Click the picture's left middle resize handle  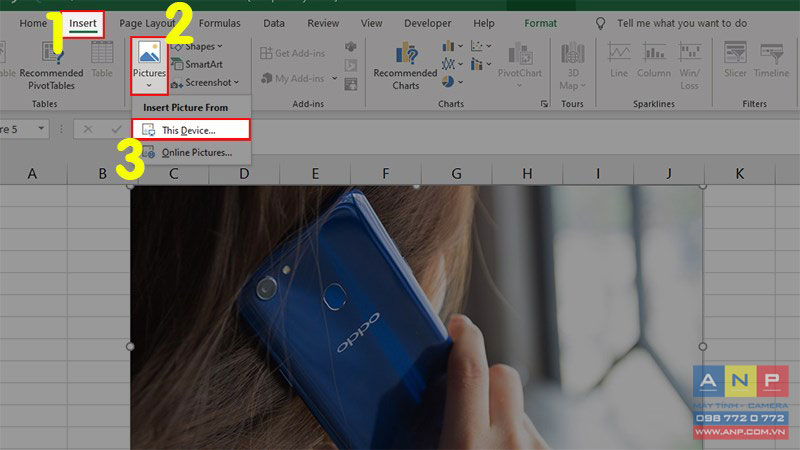130,346
